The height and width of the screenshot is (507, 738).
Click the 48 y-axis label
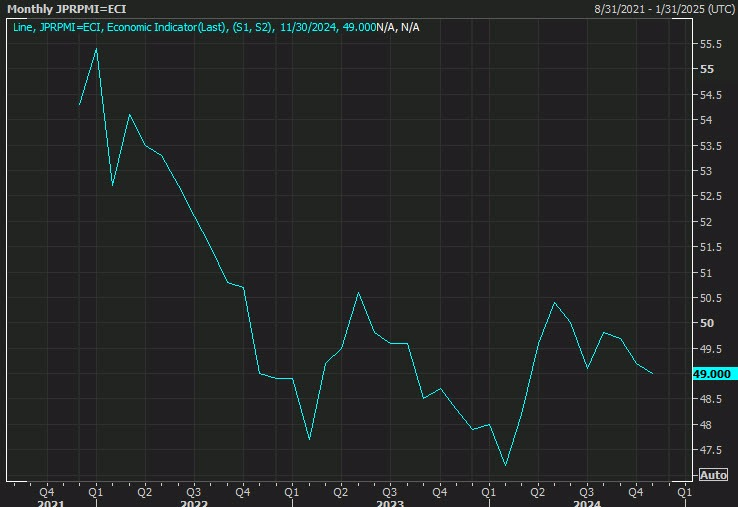[706, 425]
